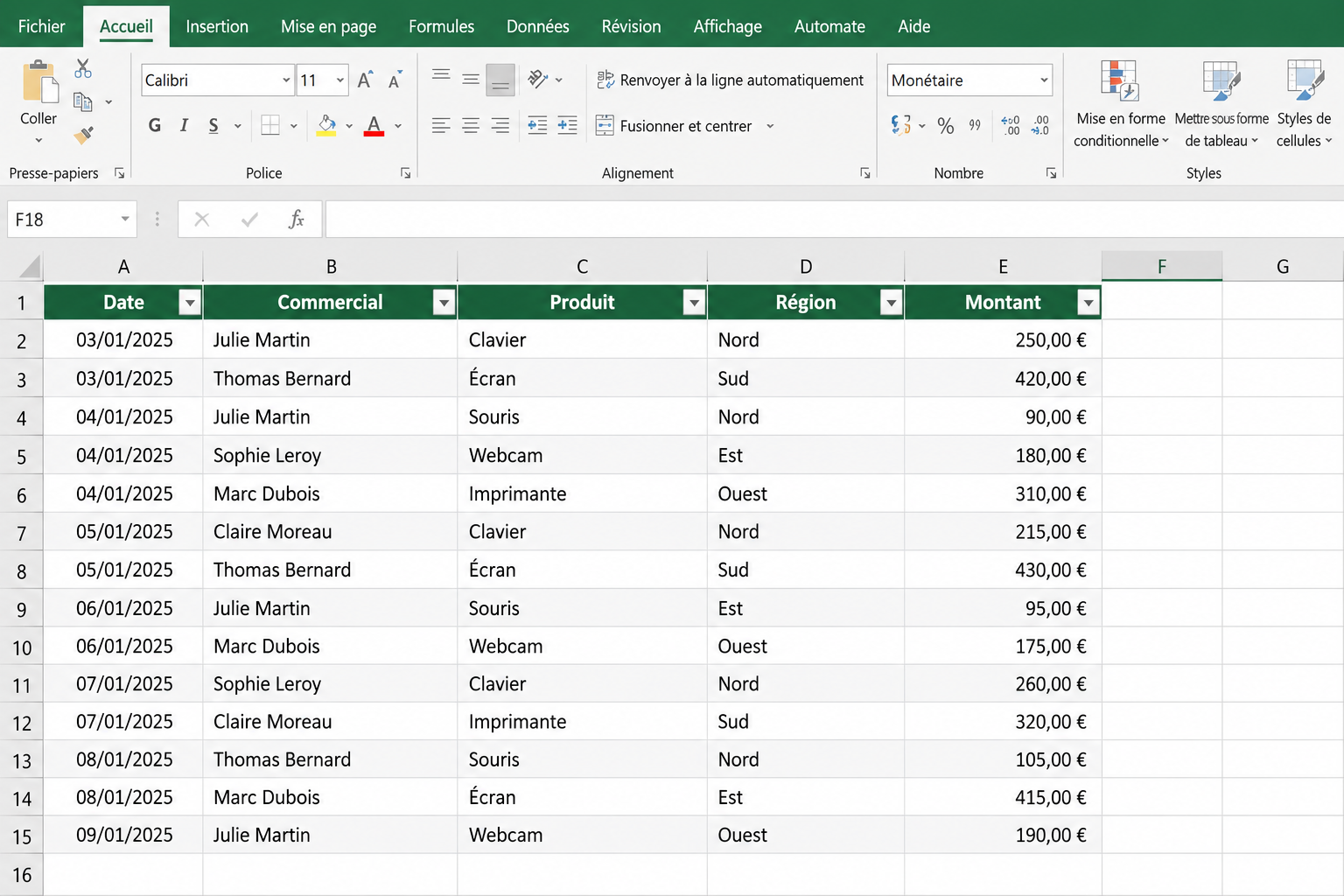Click the formula bar input
1344x896 pixels.
[x=834, y=219]
